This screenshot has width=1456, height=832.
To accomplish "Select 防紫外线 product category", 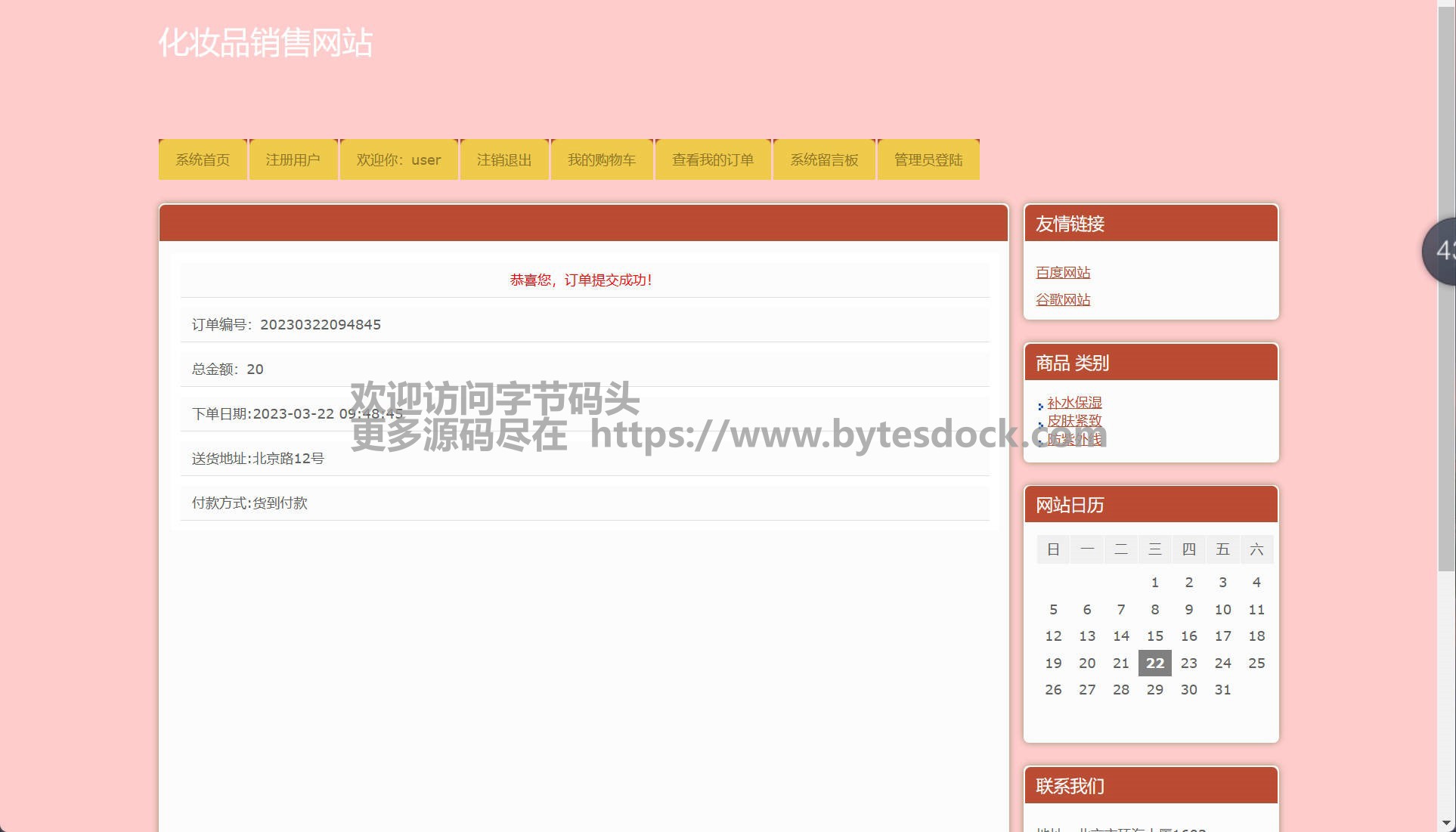I will tap(1074, 439).
